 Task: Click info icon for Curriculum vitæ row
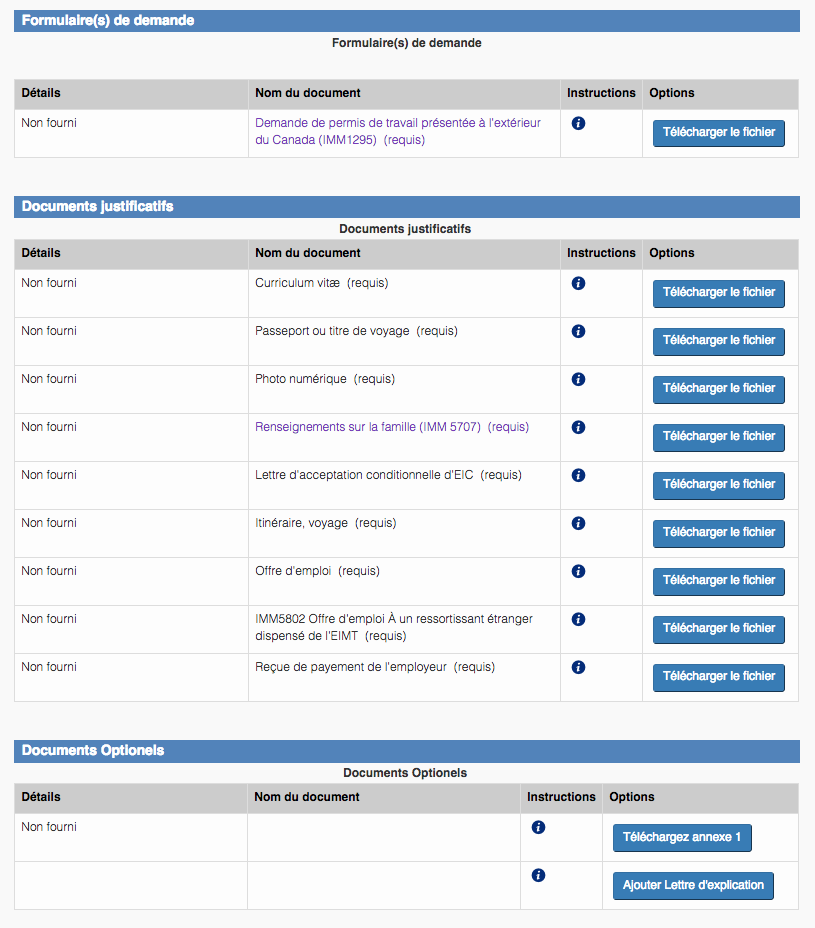click(578, 284)
